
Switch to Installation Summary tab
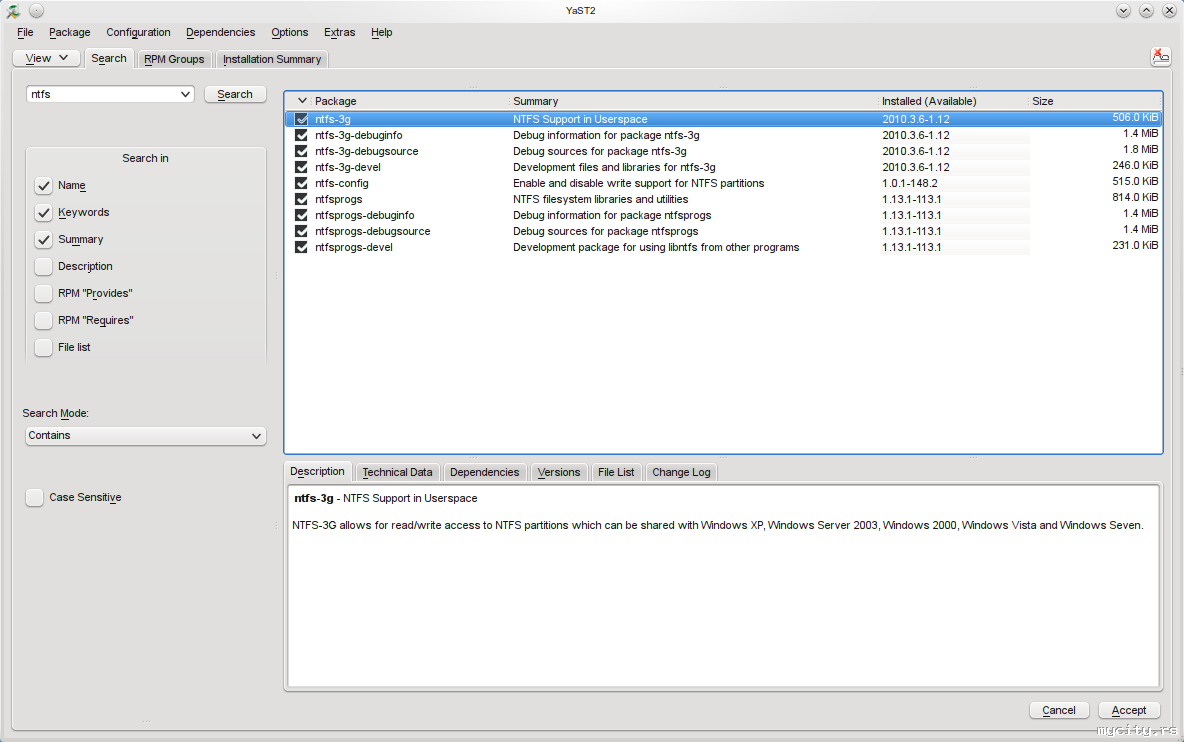click(x=272, y=59)
